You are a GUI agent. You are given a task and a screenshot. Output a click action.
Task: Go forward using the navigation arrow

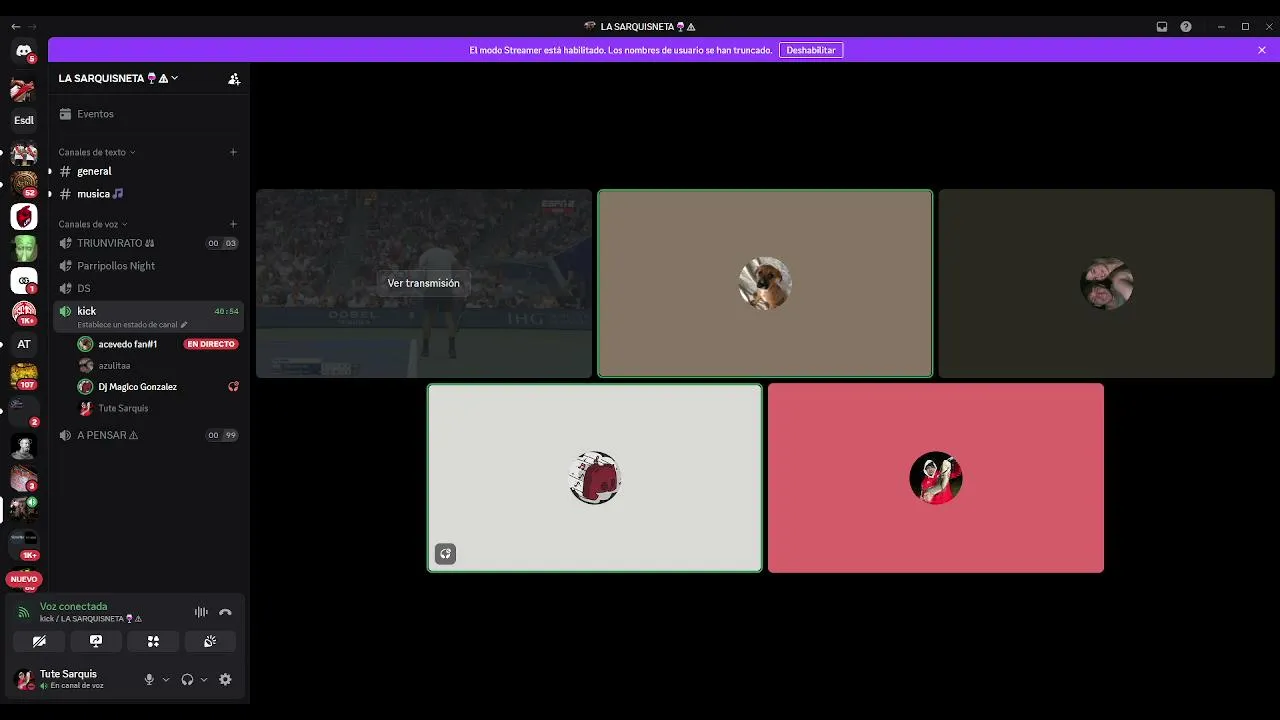click(x=33, y=26)
